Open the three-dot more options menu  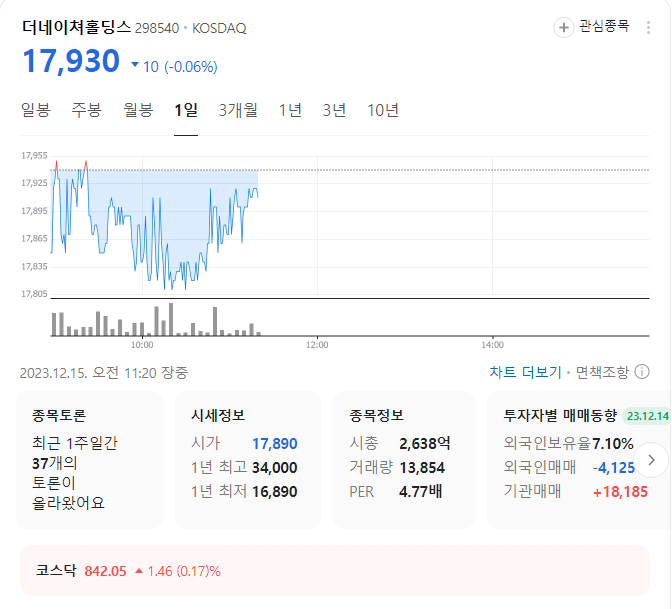pyautogui.click(x=648, y=28)
